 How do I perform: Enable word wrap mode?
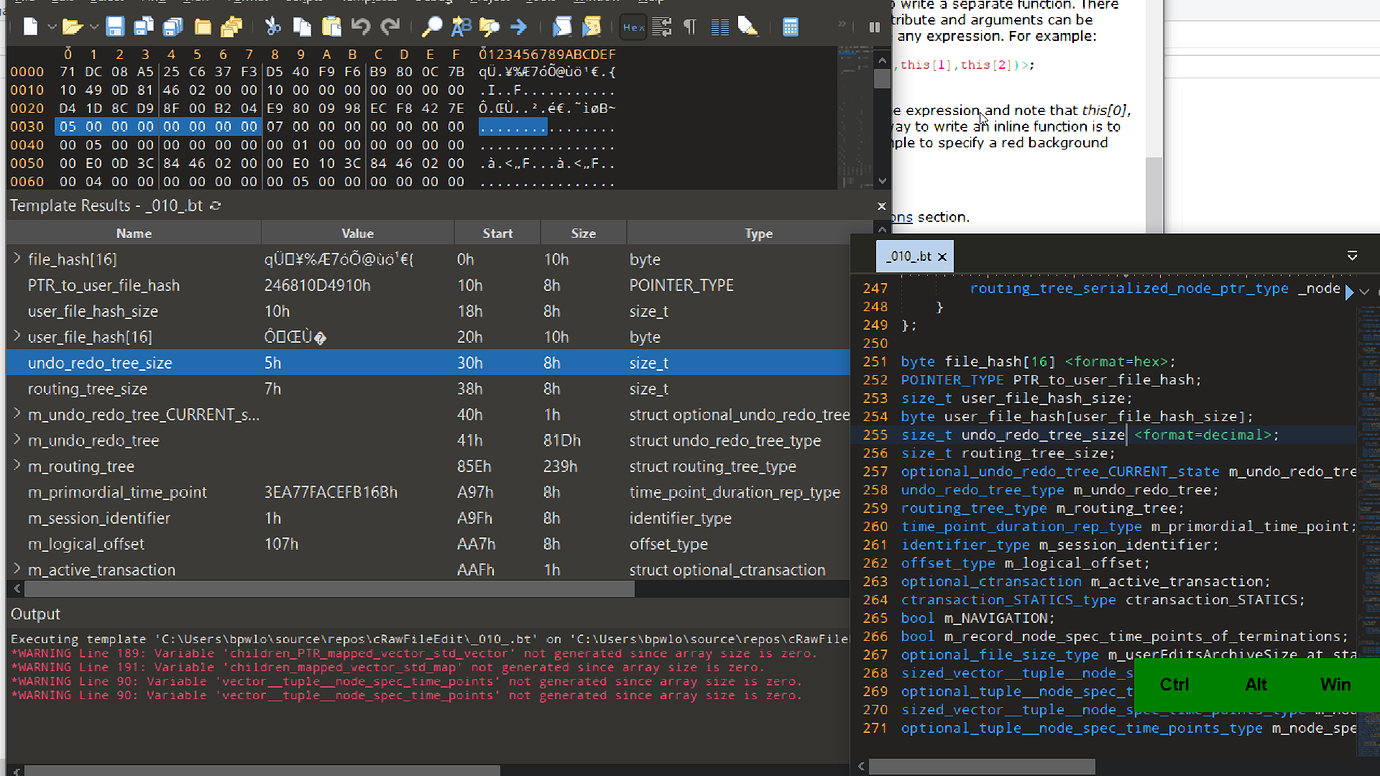[x=659, y=27]
